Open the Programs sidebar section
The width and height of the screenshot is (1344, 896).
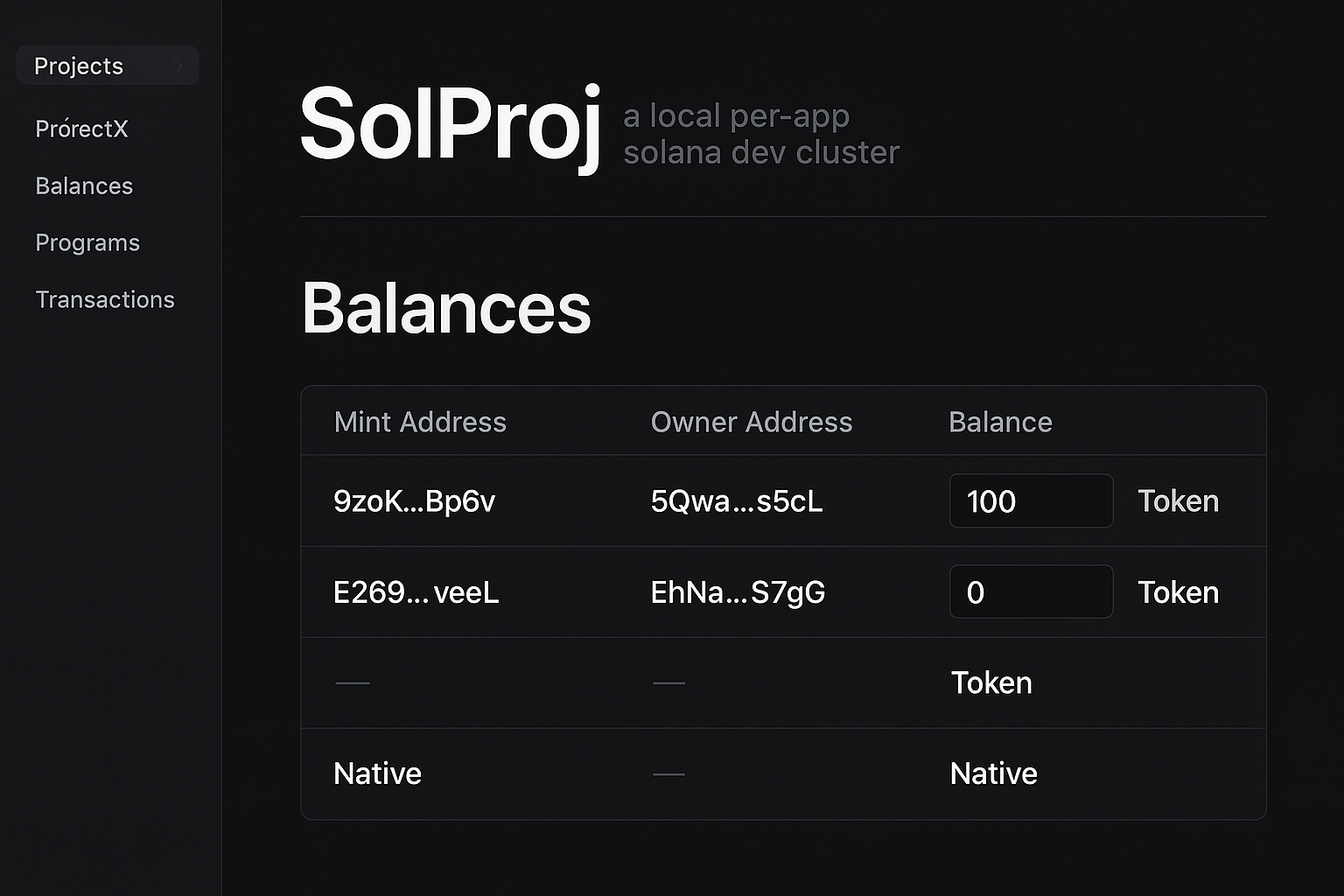coord(87,242)
